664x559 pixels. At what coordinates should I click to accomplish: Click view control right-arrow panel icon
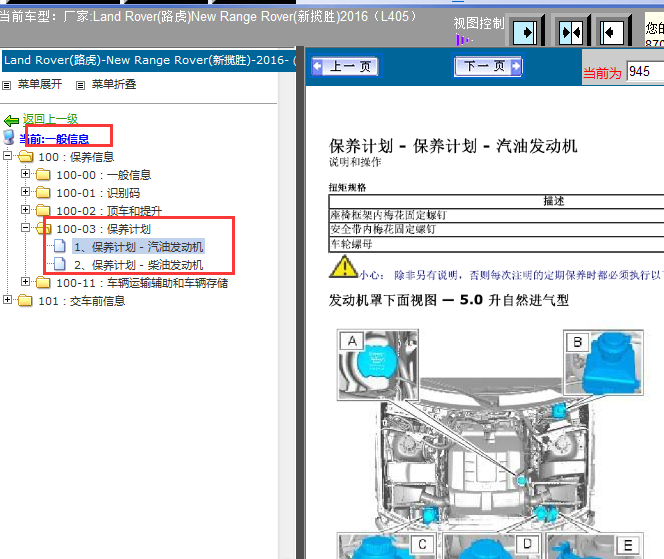click(x=525, y=32)
